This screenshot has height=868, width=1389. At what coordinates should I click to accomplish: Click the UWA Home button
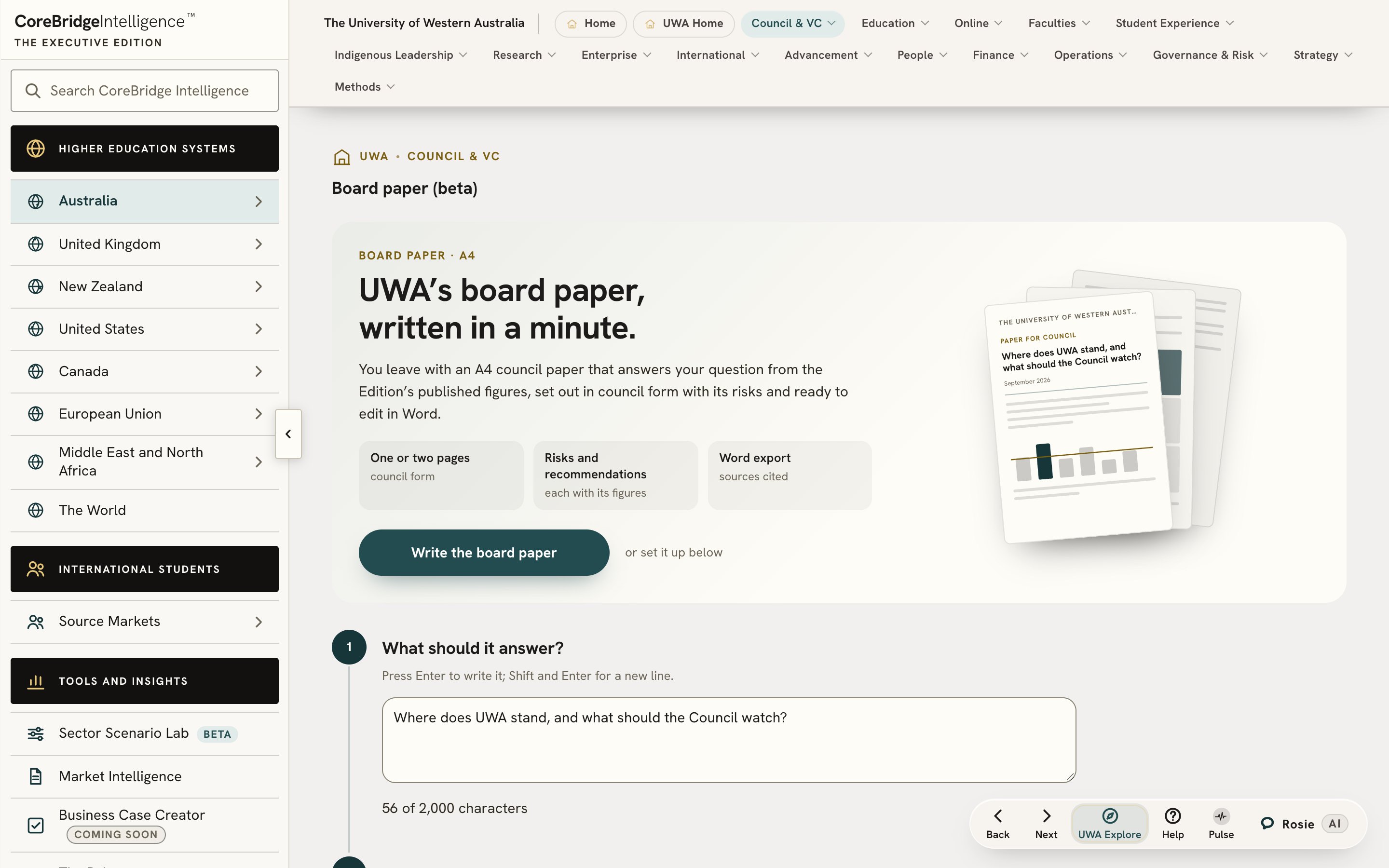coord(683,24)
